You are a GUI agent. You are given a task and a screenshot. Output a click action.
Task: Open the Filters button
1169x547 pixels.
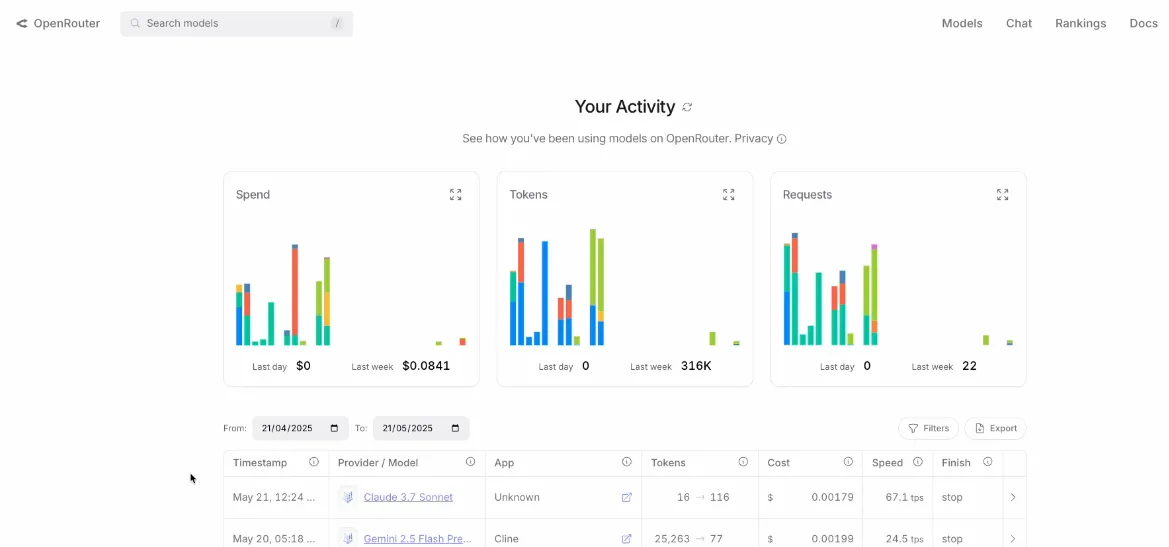pos(928,428)
